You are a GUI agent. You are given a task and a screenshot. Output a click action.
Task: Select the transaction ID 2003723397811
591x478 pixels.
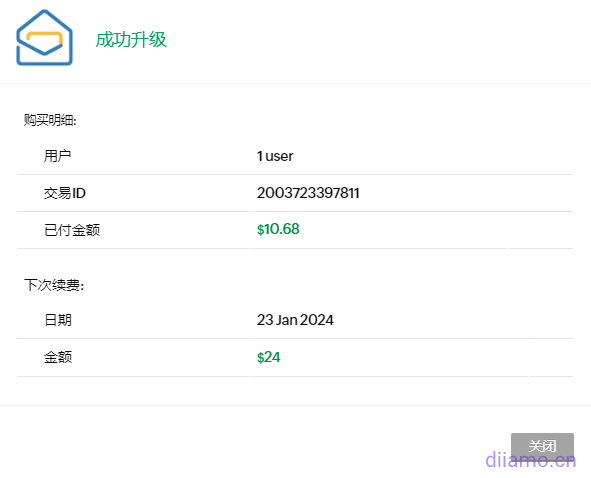click(x=308, y=193)
